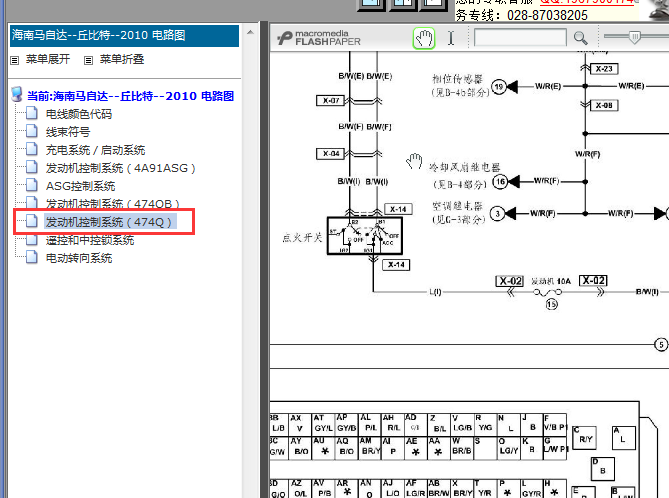Click the L(I) wire label
The height and width of the screenshot is (498, 669).
pos(435,292)
